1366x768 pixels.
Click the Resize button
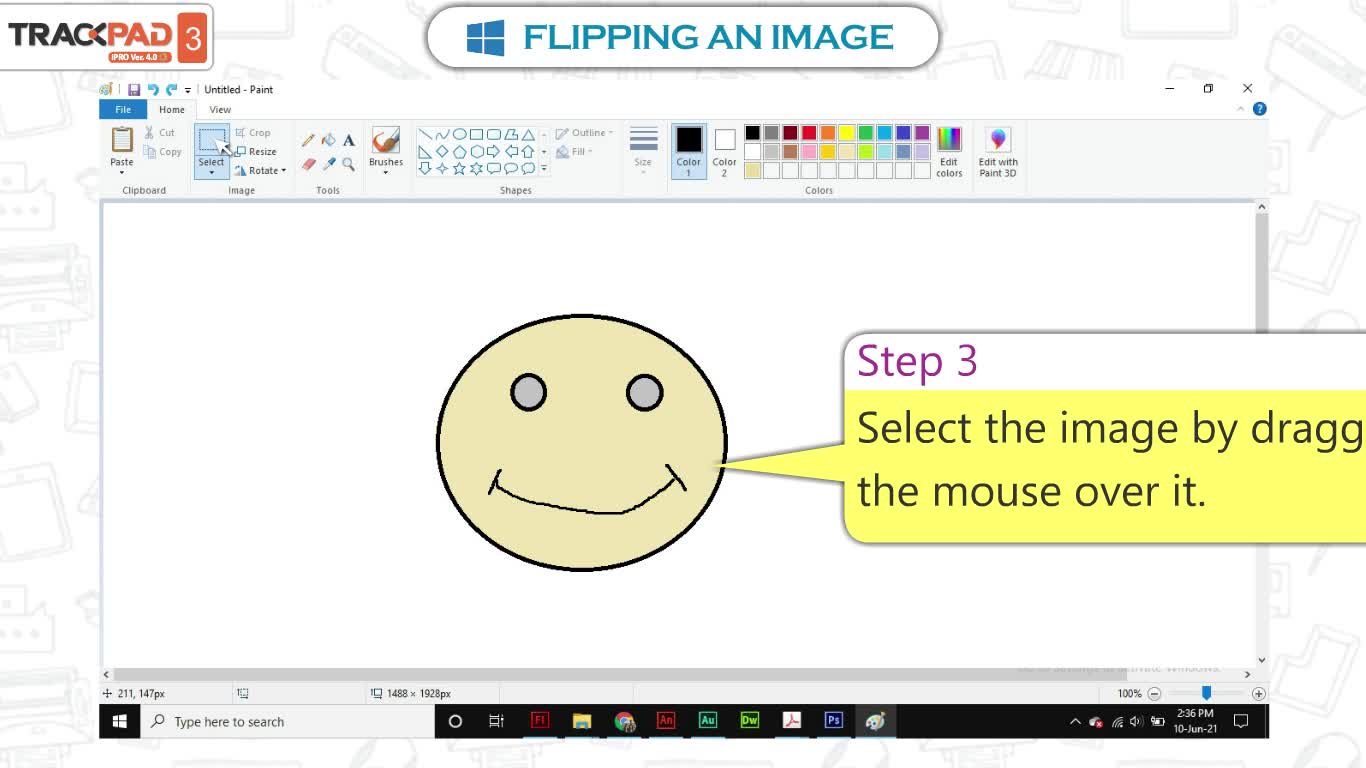256,152
